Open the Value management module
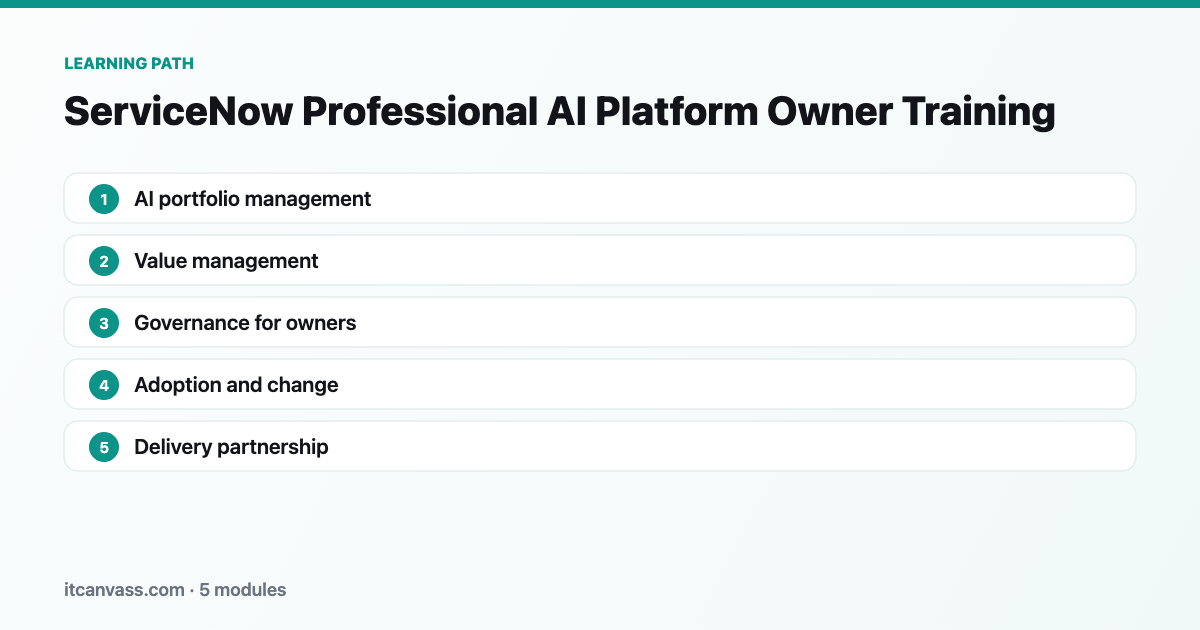1200x630 pixels. tap(600, 260)
